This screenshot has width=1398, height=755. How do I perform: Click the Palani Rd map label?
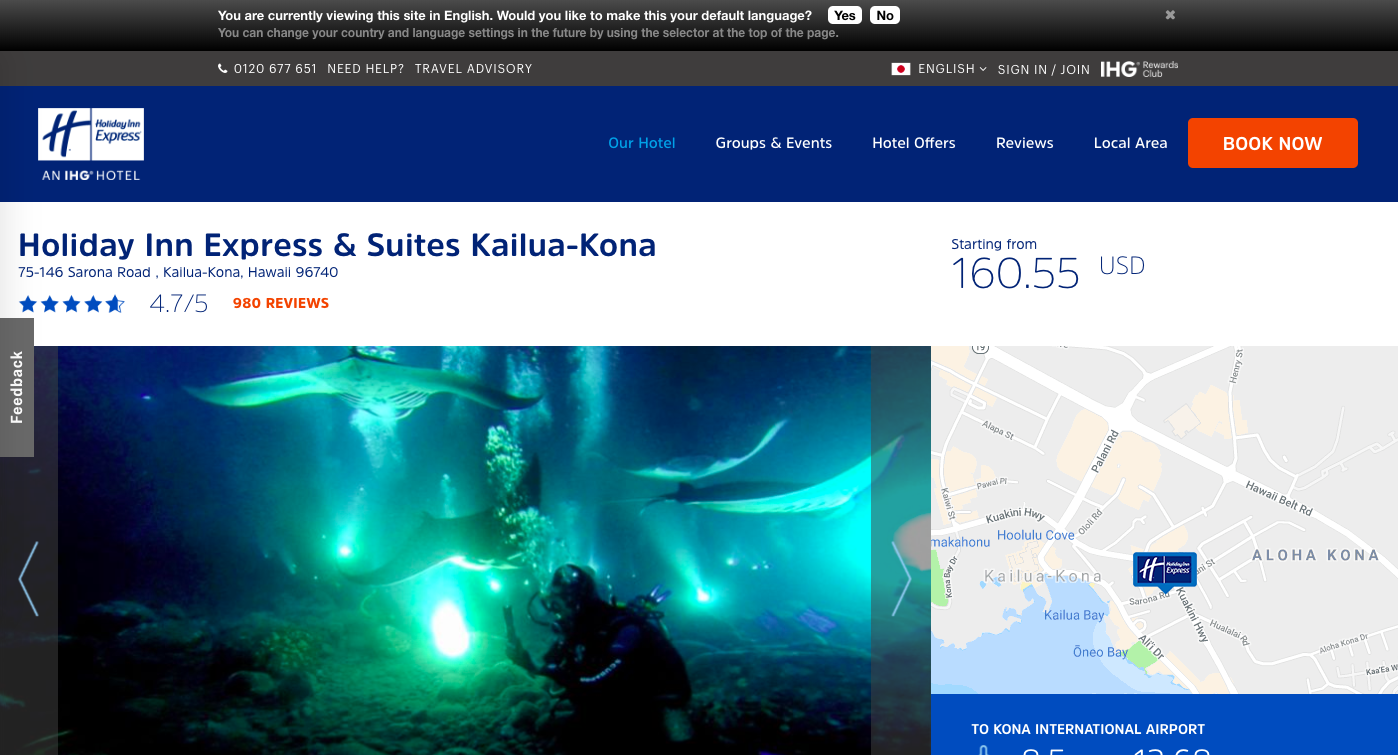1104,452
